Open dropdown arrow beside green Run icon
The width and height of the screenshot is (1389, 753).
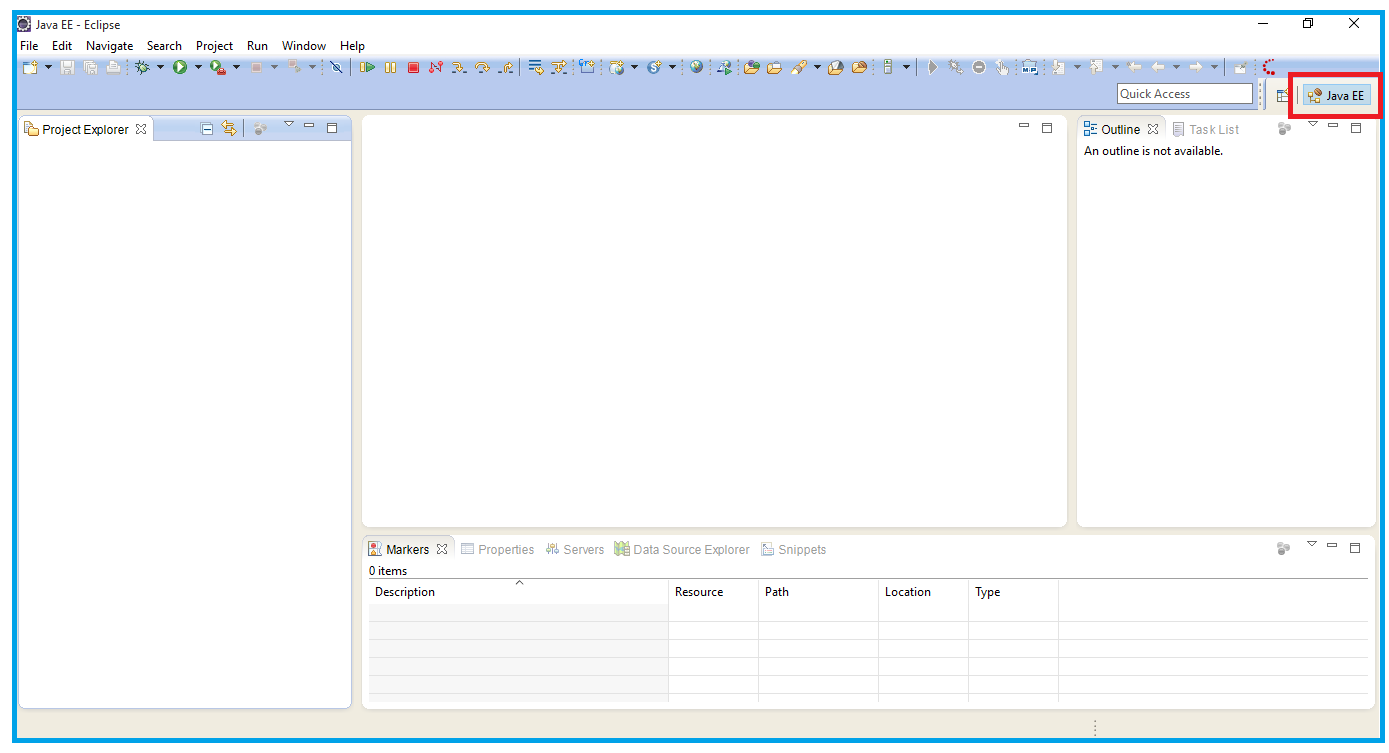tap(198, 67)
